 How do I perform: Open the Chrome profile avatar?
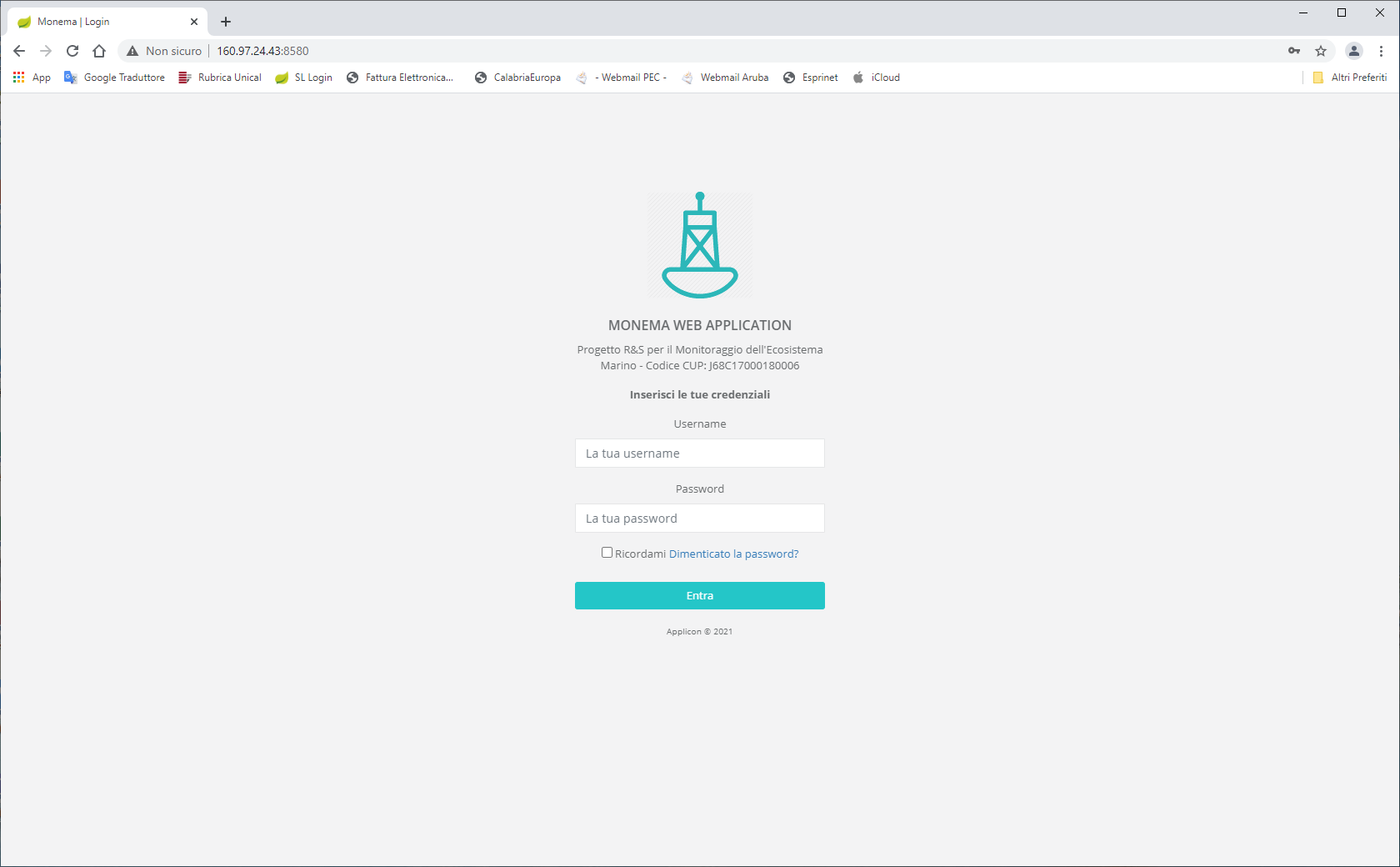click(x=1354, y=51)
